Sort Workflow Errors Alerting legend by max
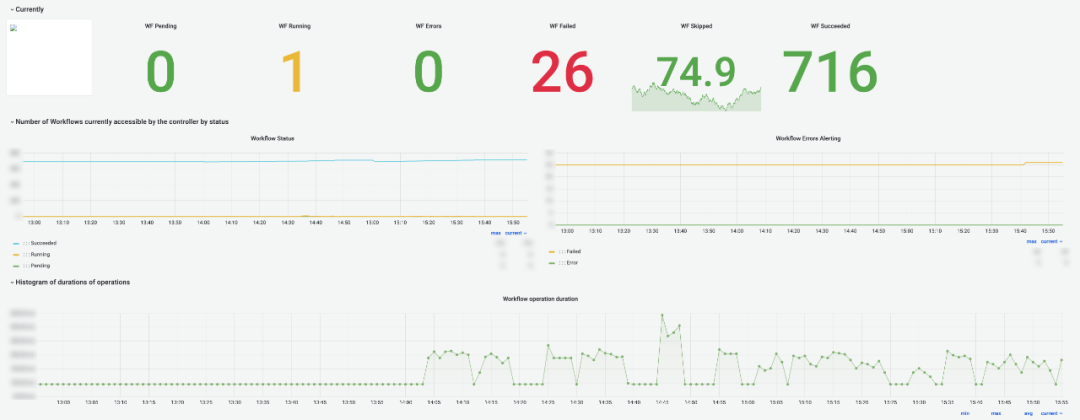Screen dimensions: 1080x420 1031,242
